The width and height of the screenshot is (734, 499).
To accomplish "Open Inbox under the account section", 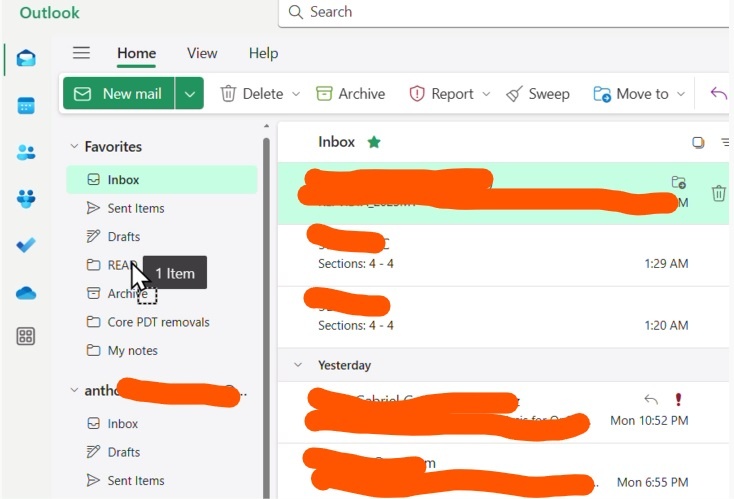I will [162, 423].
